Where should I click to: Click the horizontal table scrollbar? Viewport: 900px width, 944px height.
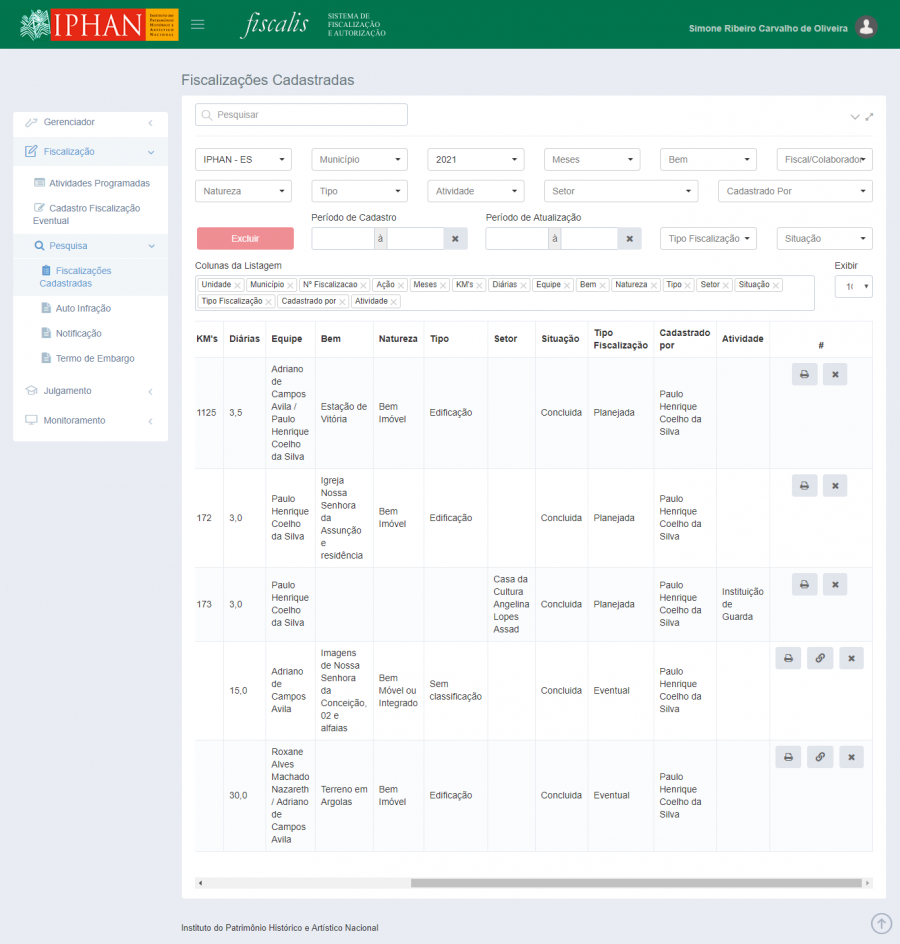point(635,883)
